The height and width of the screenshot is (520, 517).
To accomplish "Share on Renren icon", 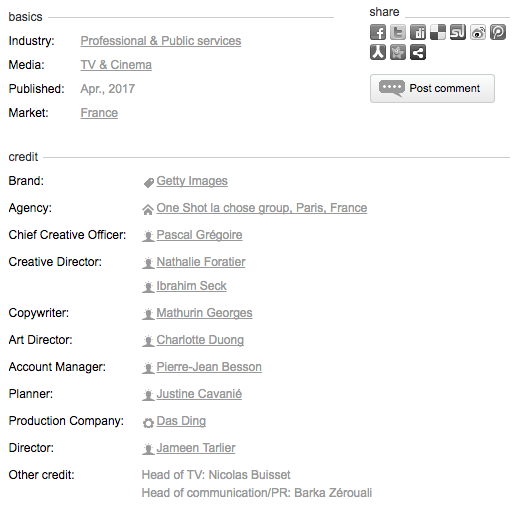I will (378, 52).
